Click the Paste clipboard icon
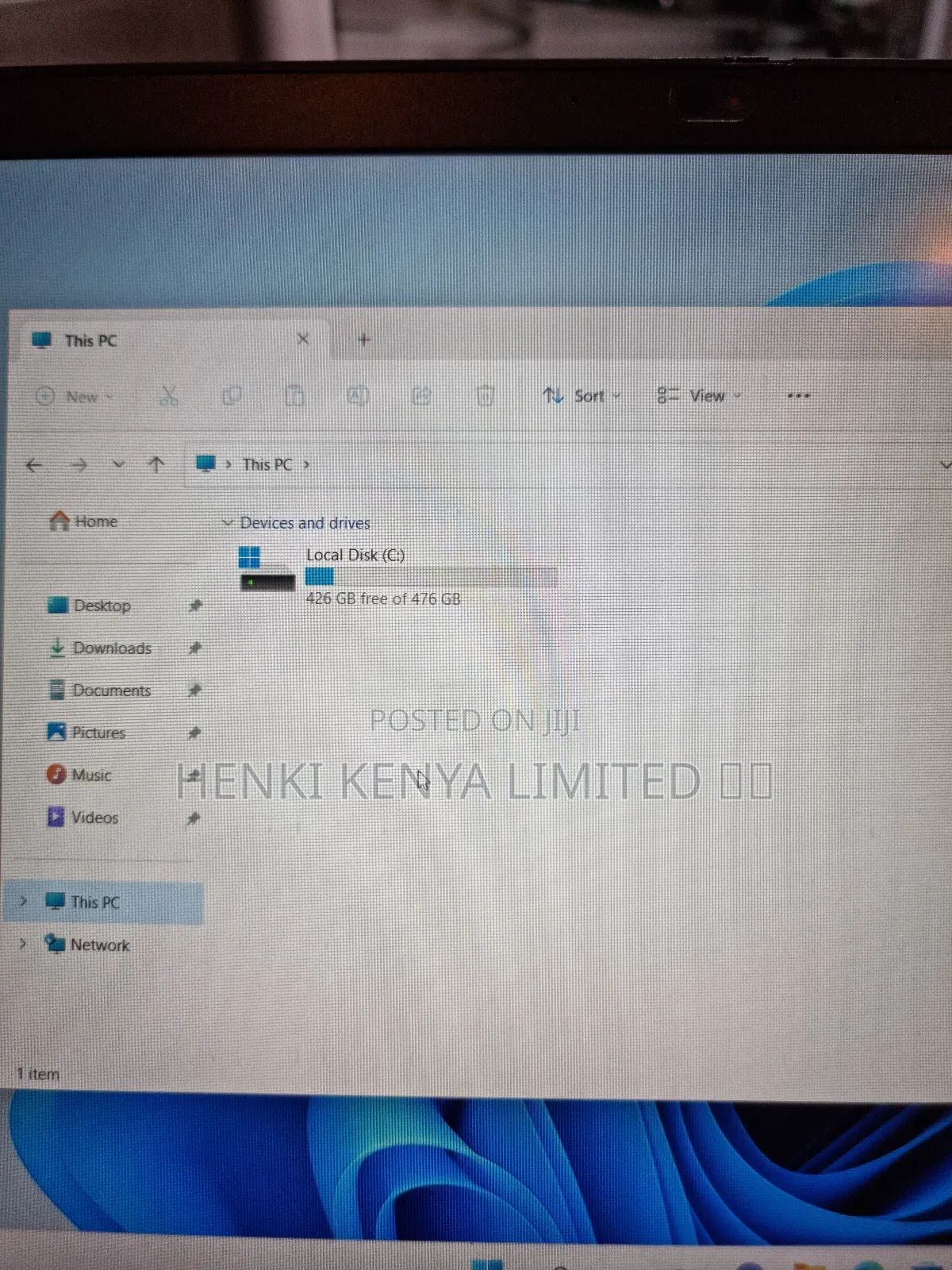Viewport: 952px width, 1270px height. coord(294,395)
